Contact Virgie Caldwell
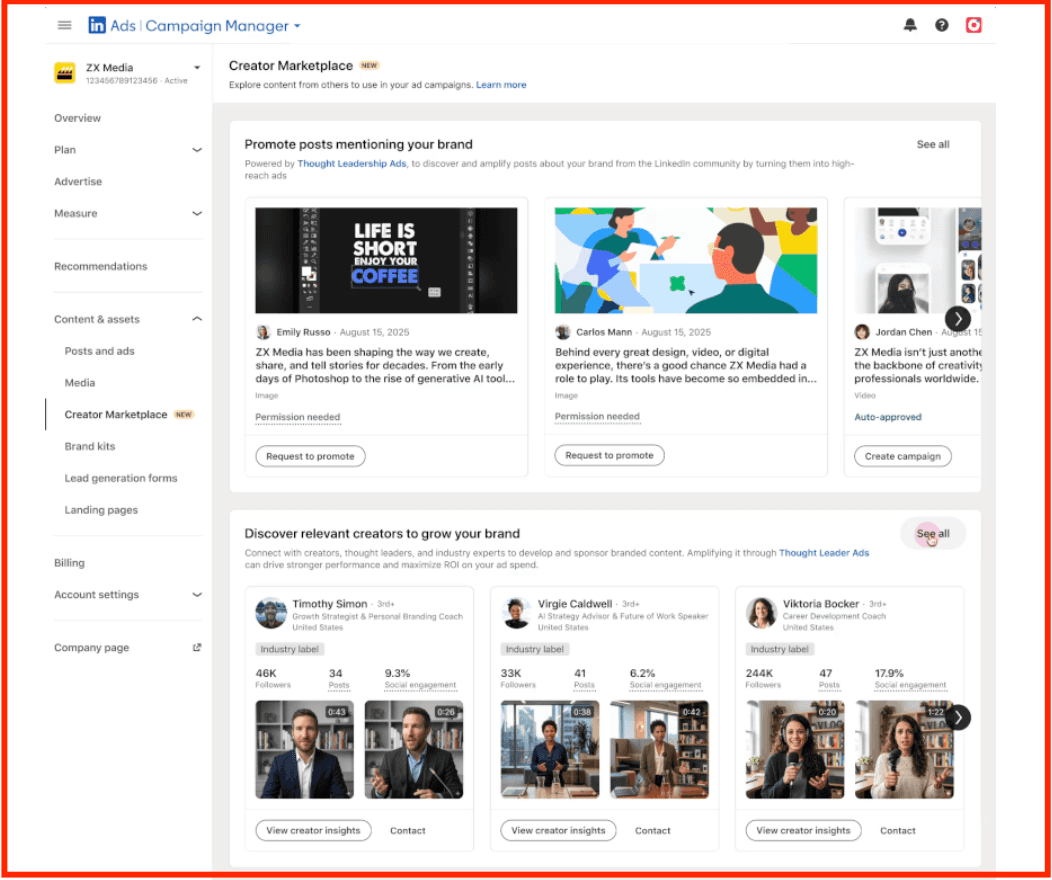 coord(653,830)
